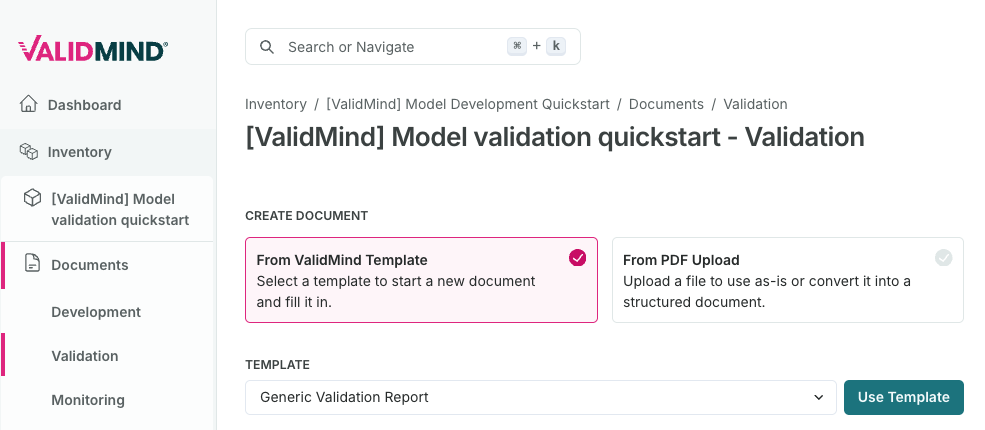
Task: Choose the From PDF Upload card
Action: pyautogui.click(x=788, y=280)
